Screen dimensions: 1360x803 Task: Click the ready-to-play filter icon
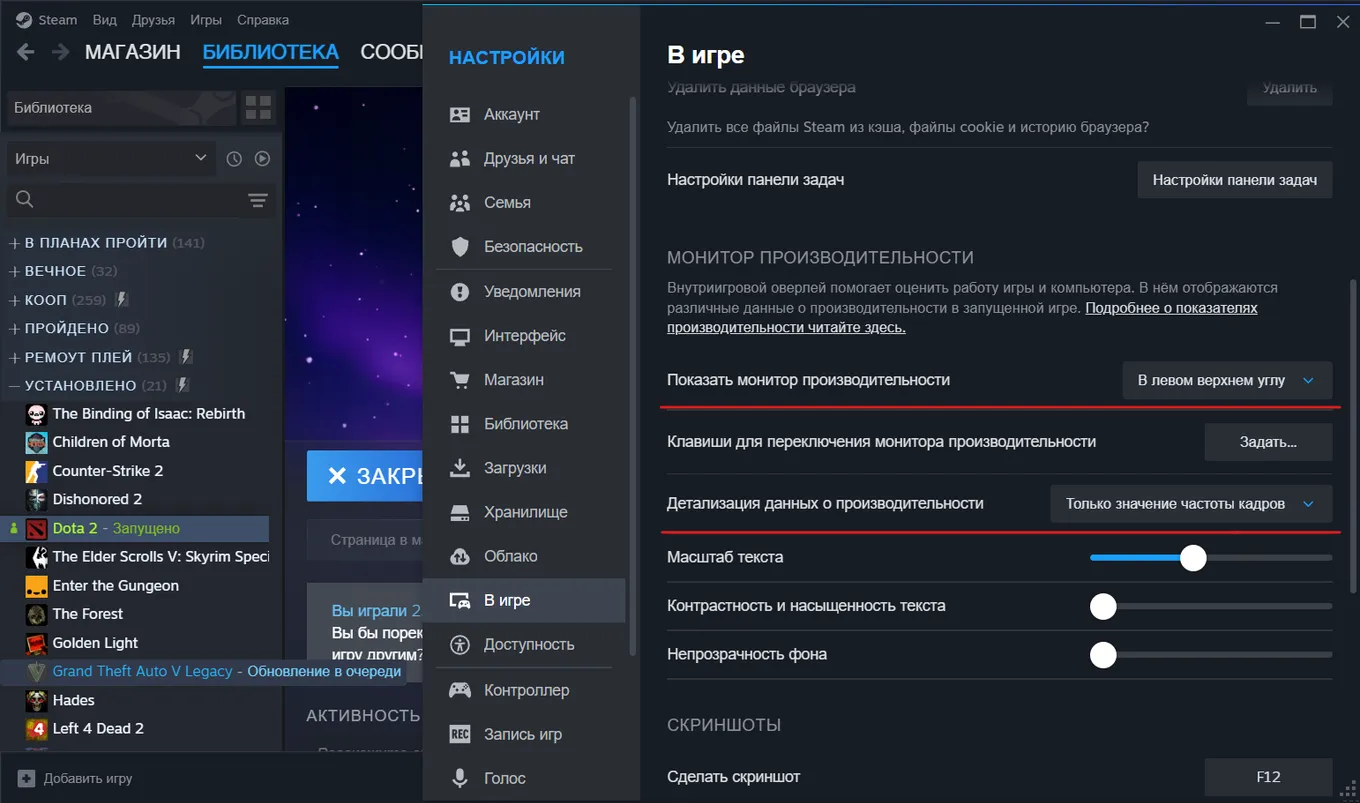262,158
